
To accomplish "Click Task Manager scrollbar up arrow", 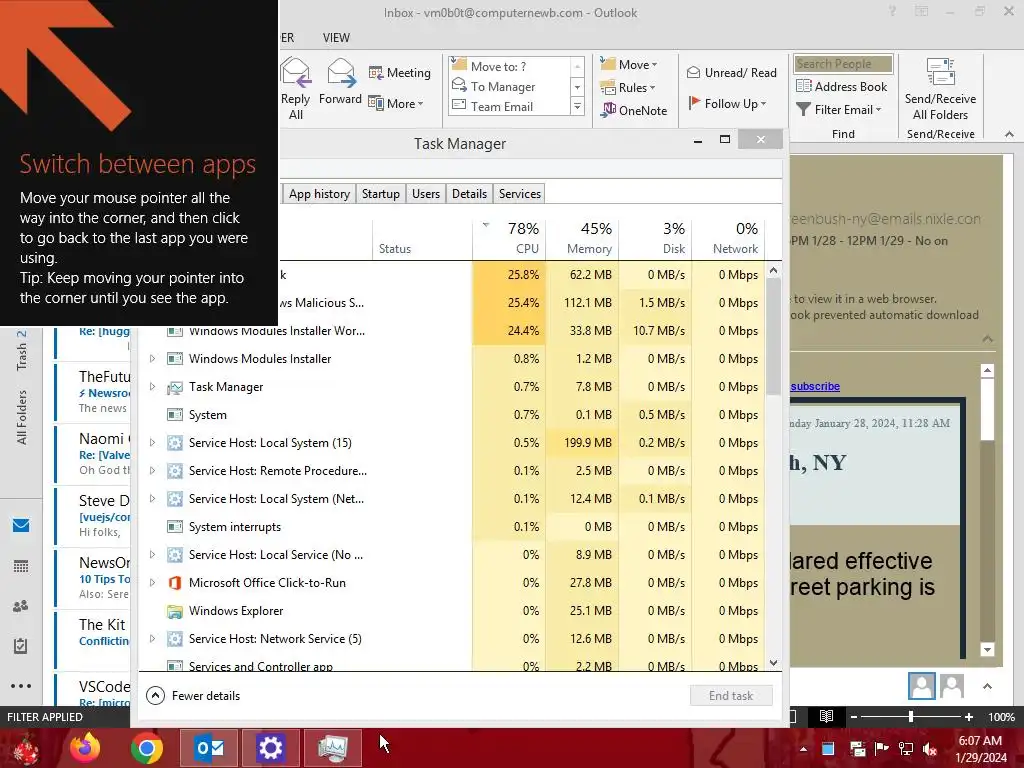I will pos(773,270).
